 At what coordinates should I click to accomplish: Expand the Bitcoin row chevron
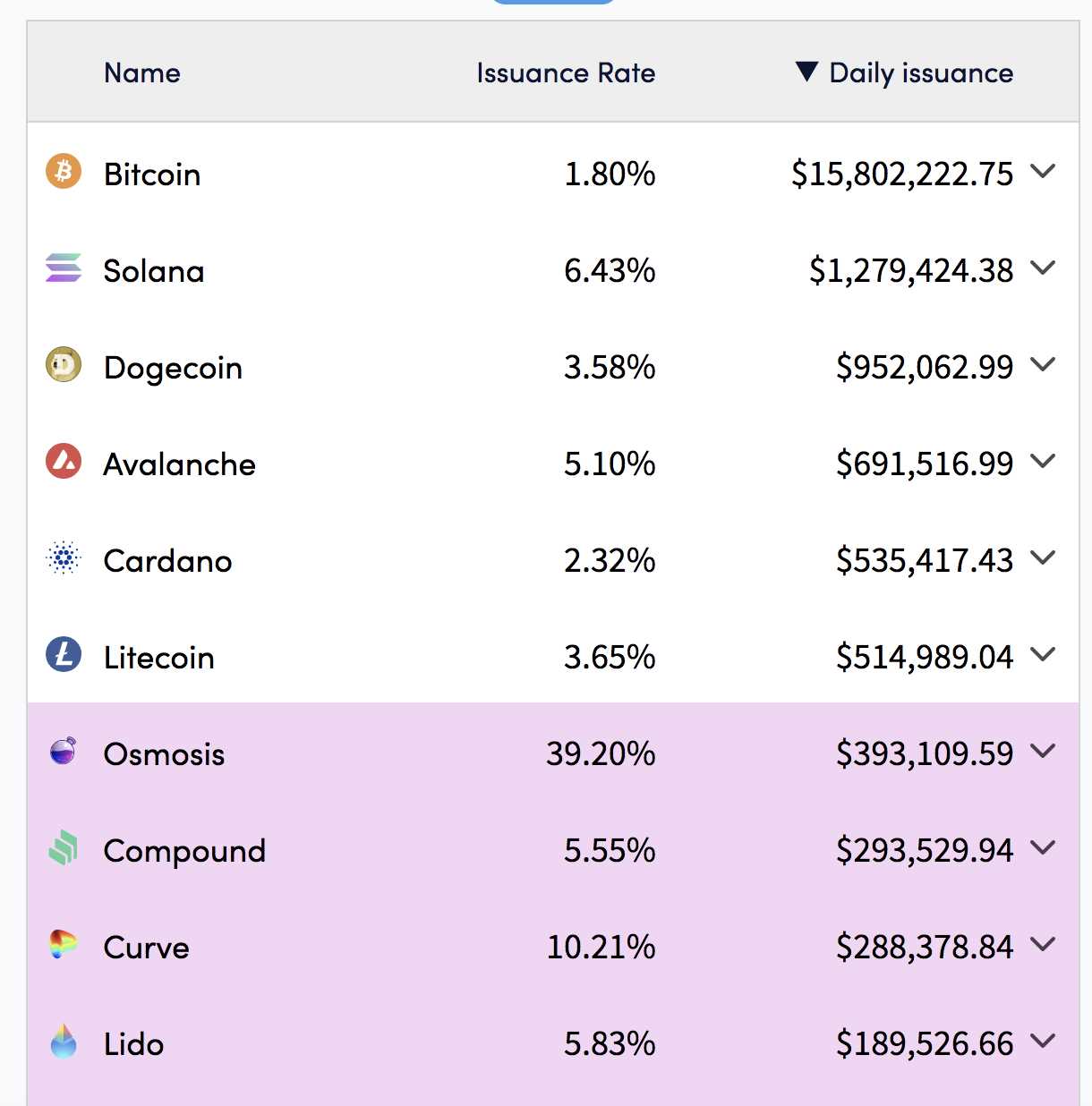1043,170
